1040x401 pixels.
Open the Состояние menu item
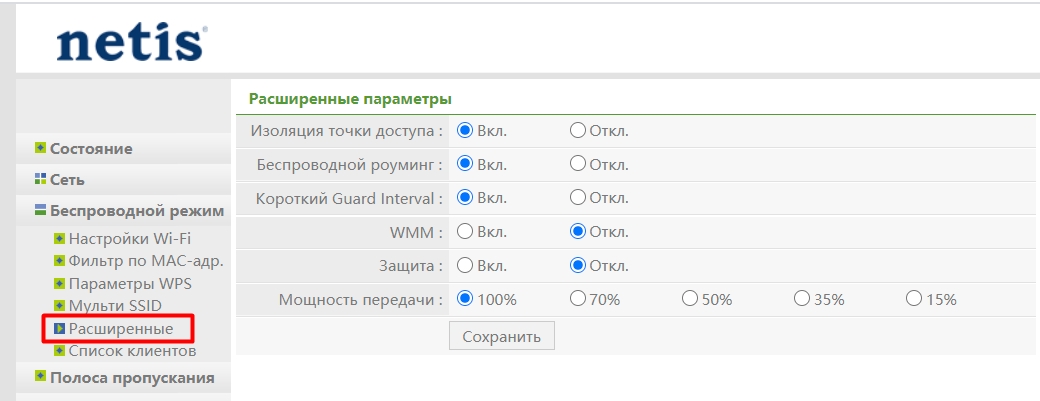(x=91, y=148)
